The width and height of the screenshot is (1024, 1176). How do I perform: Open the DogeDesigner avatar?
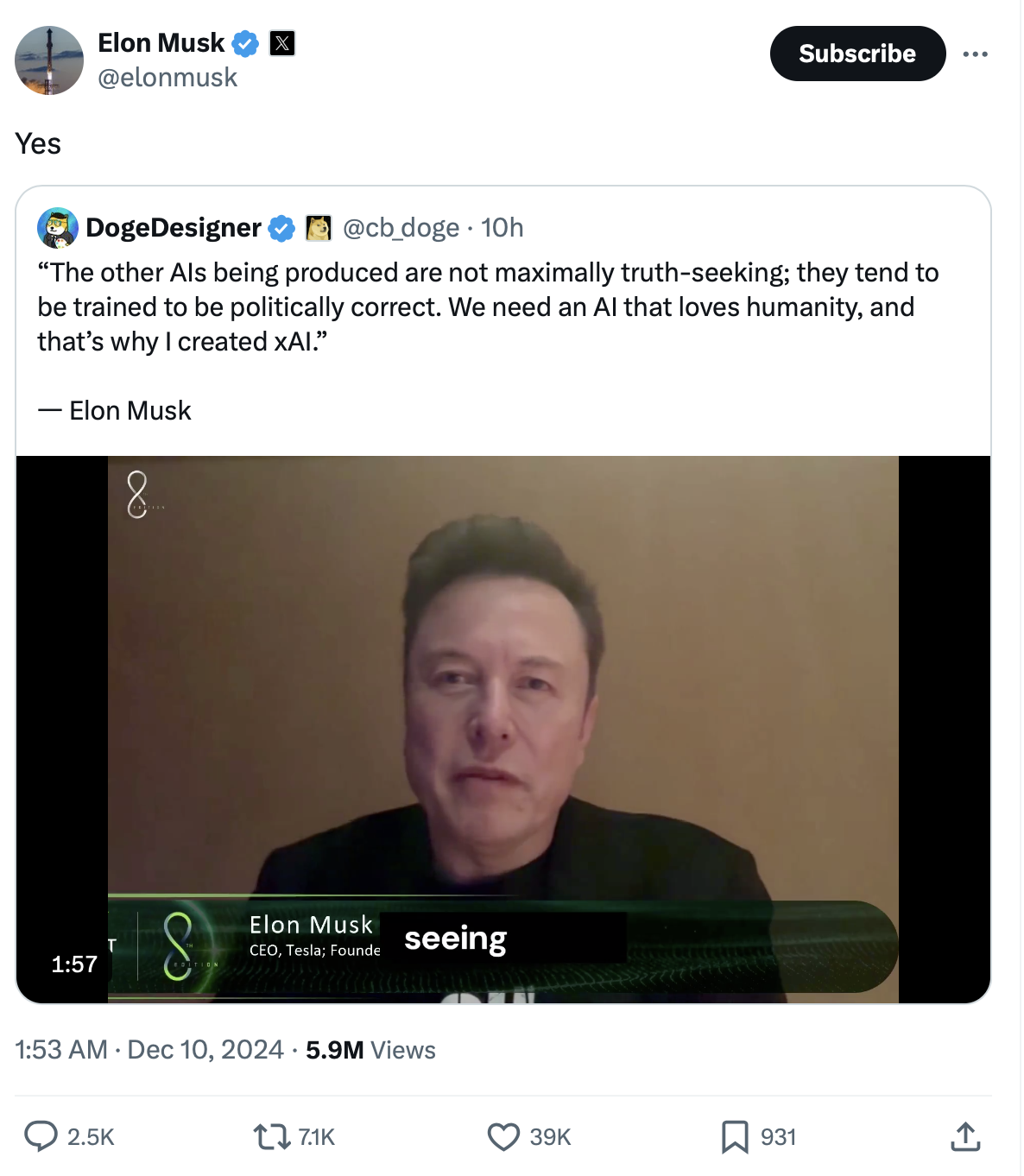click(58, 228)
